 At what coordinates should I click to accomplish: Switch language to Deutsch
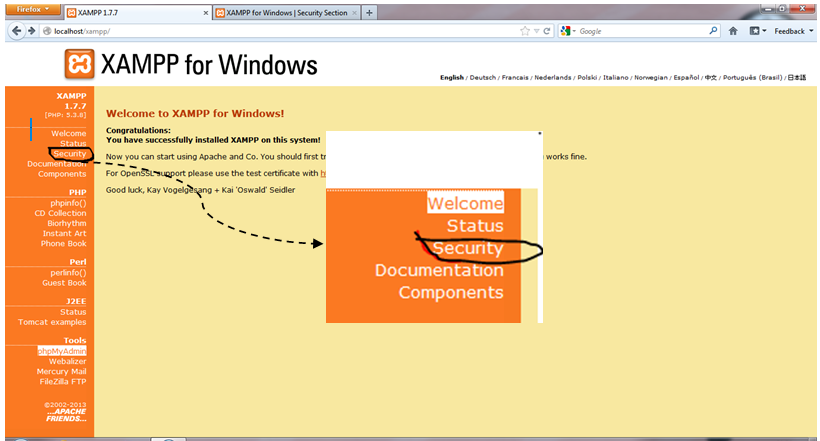tap(483, 77)
